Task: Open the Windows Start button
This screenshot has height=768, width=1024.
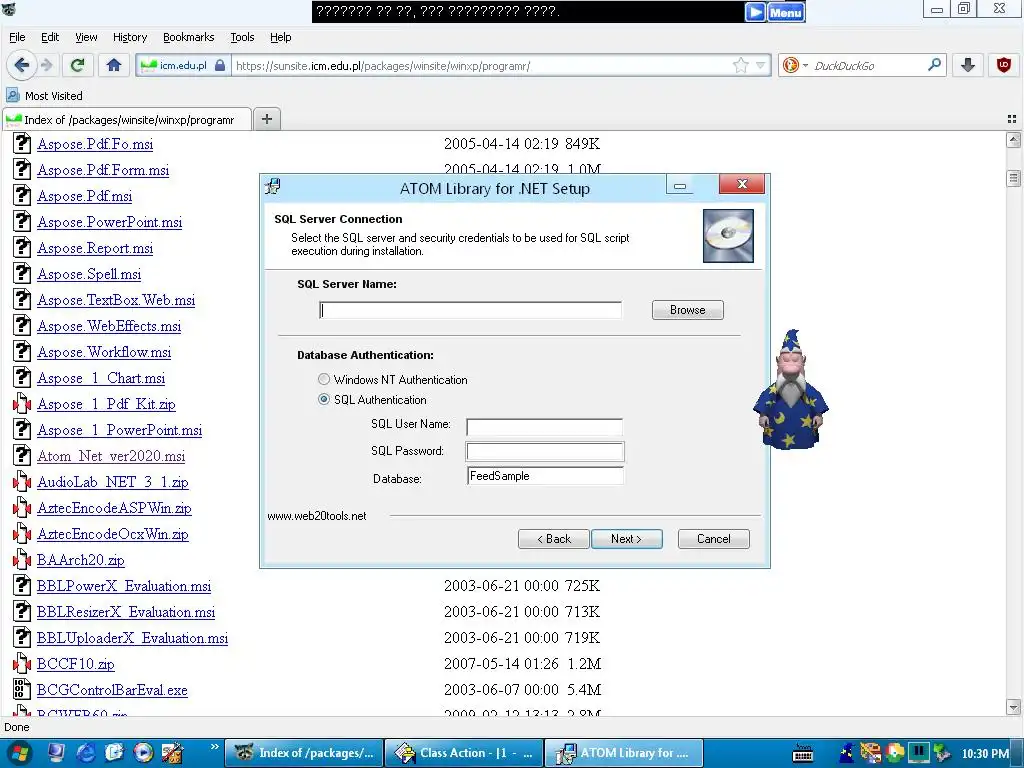Action: tap(20, 753)
